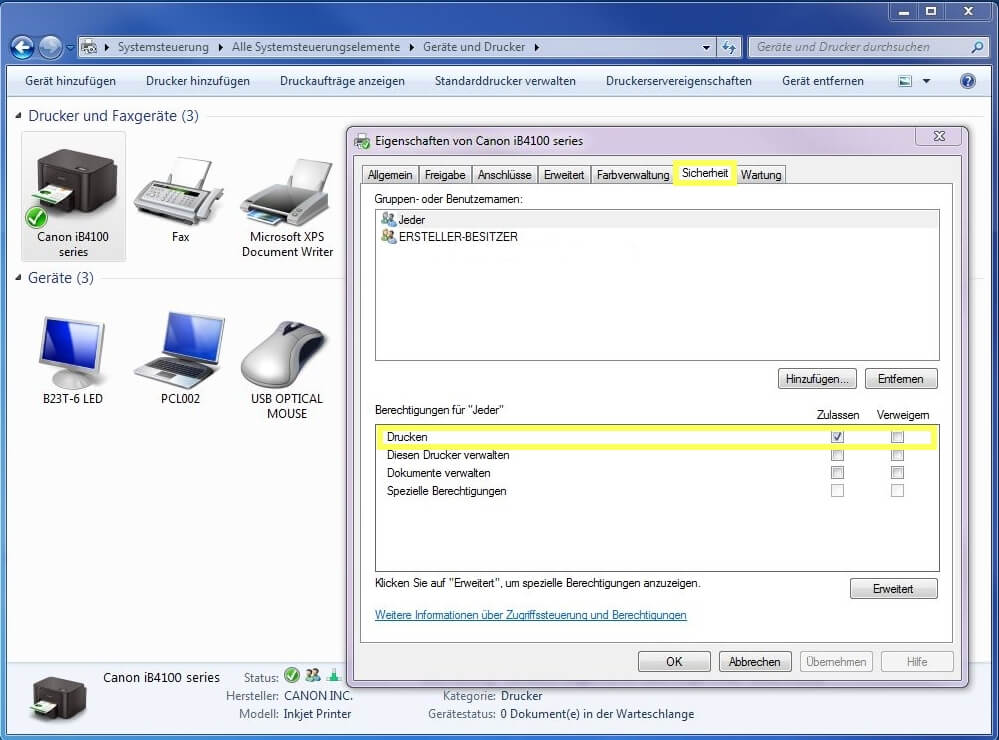Click the Systemsteuerung breadcrumb

click(163, 47)
